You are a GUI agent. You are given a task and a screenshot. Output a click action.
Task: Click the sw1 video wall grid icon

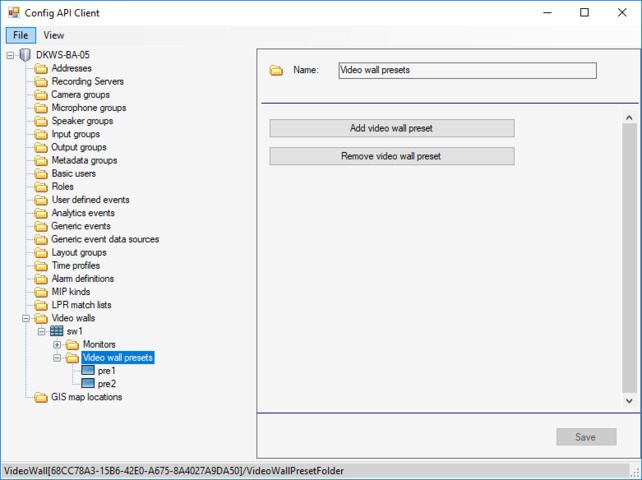pos(57,331)
